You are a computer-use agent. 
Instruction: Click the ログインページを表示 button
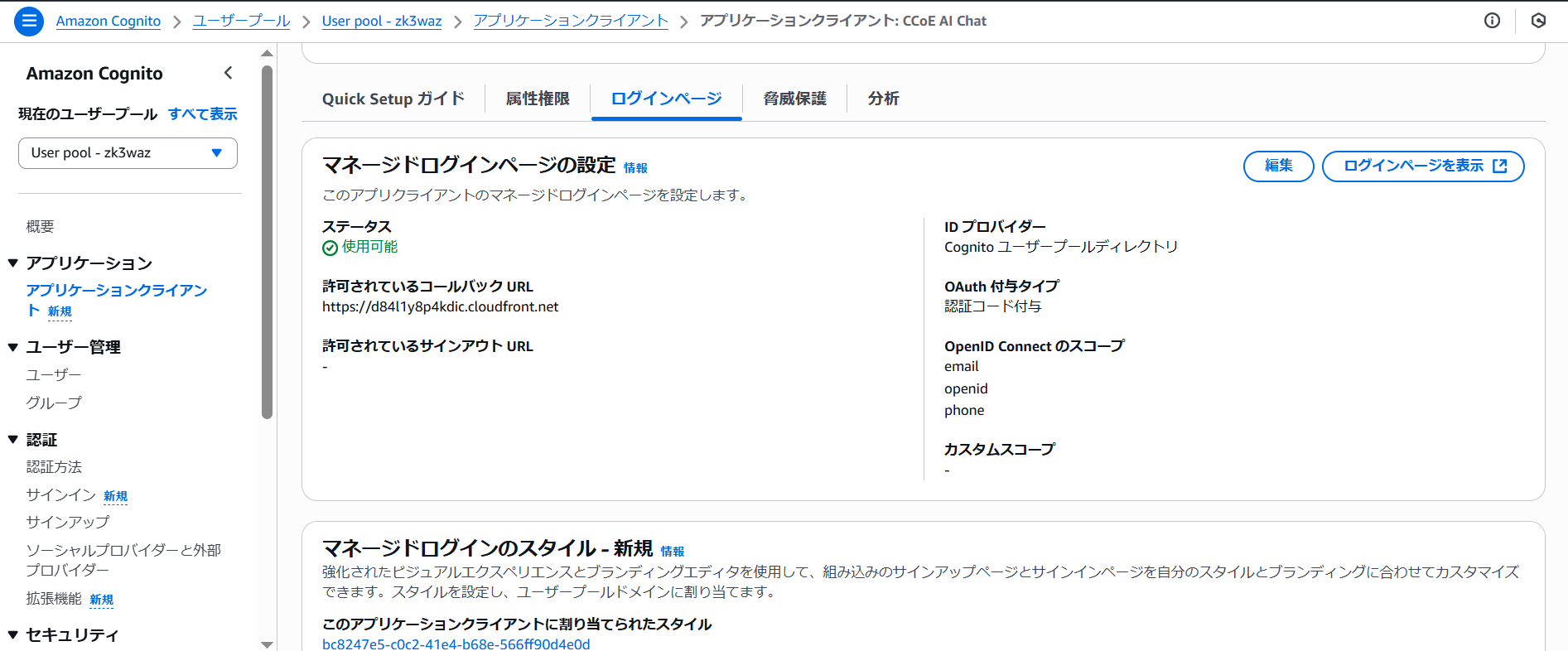[x=1423, y=166]
